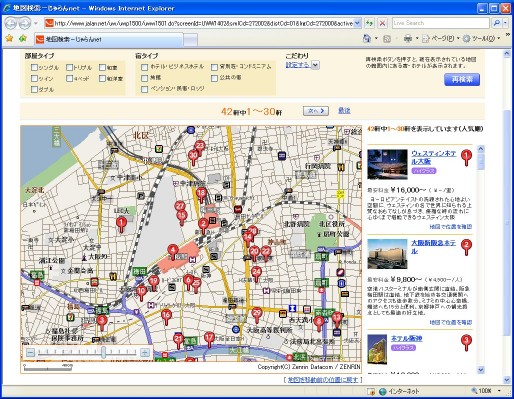
Task: Click map zoom slider handle
Action: pyautogui.click(x=104, y=352)
